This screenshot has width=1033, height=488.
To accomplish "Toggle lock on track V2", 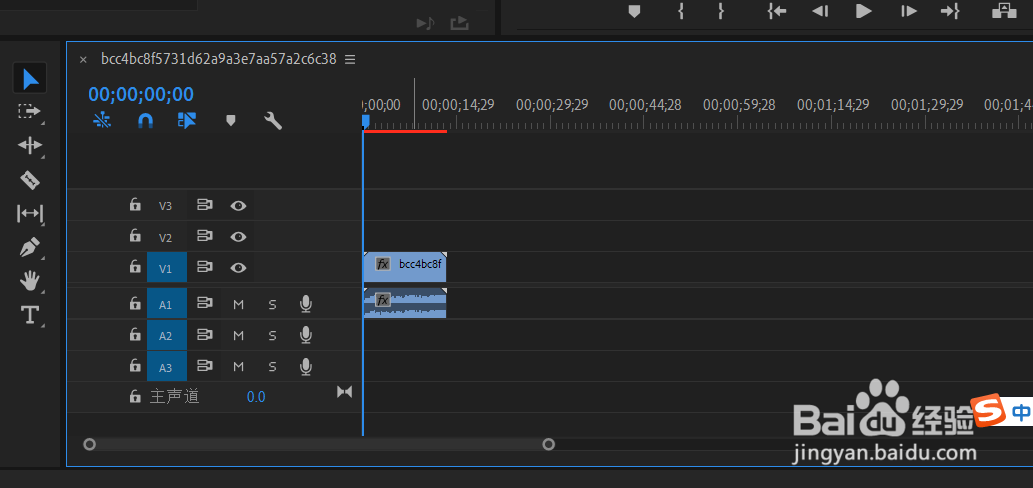I will click(135, 236).
